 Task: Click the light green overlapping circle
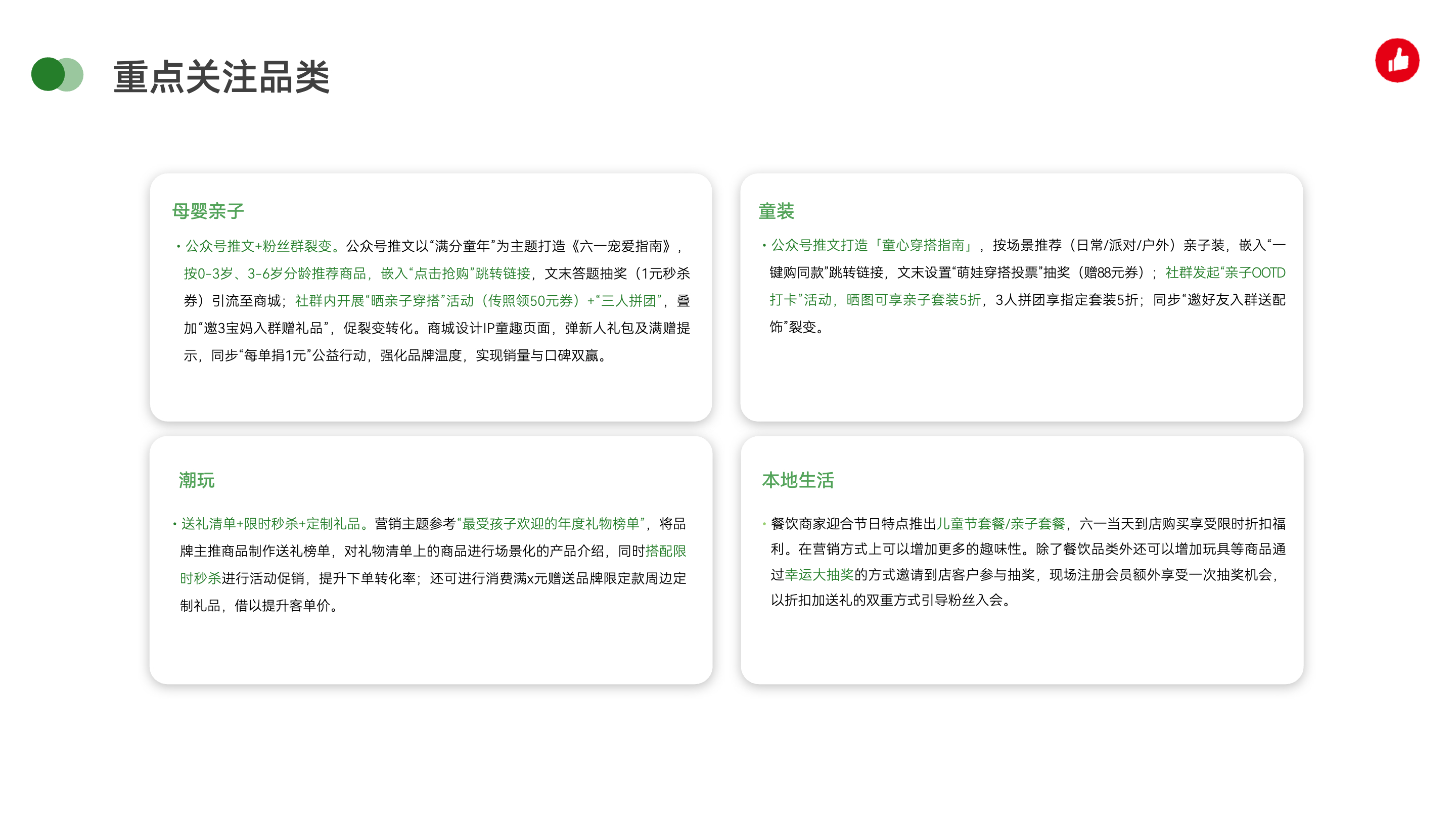[x=76, y=75]
